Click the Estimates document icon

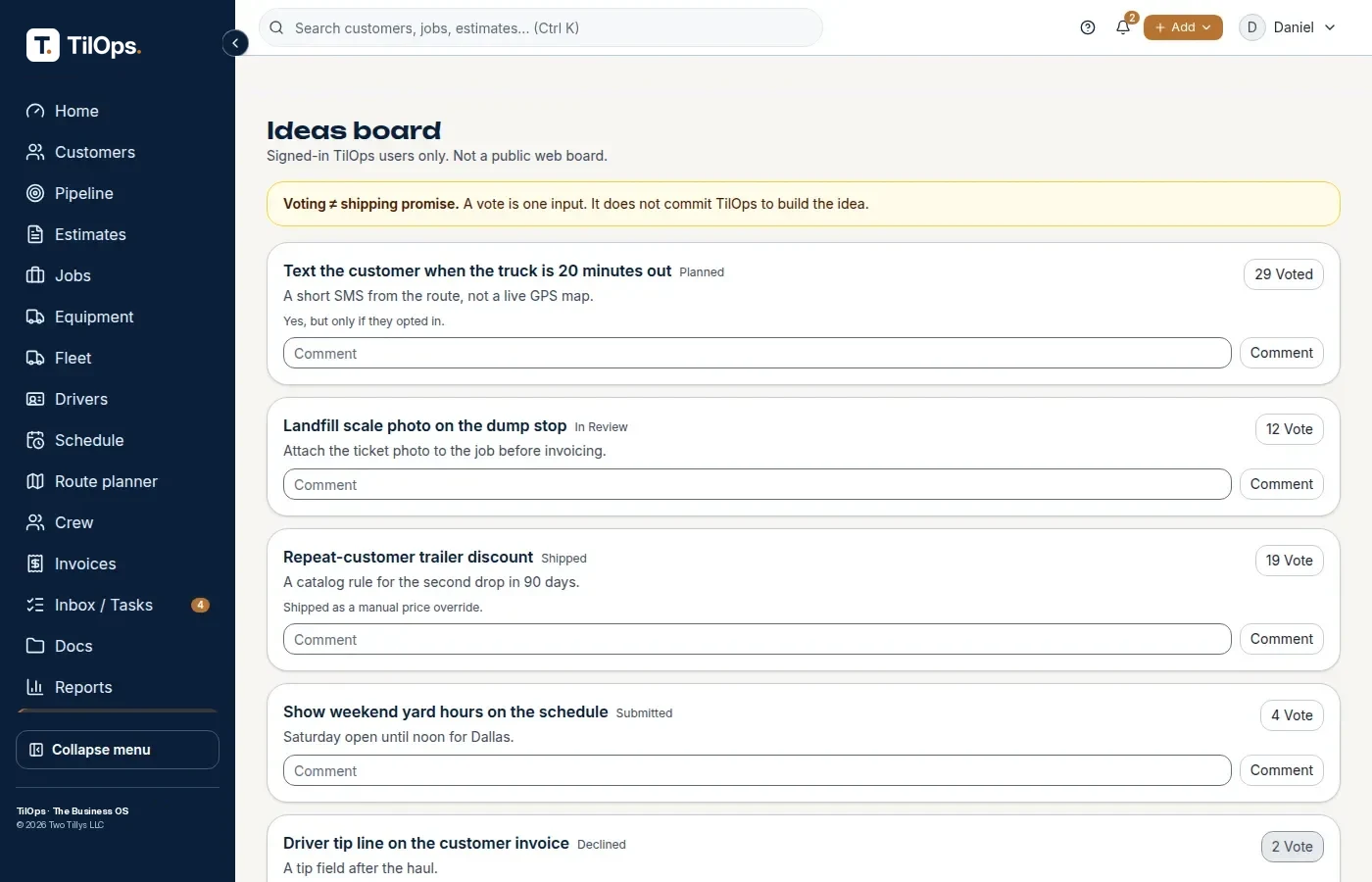point(35,234)
